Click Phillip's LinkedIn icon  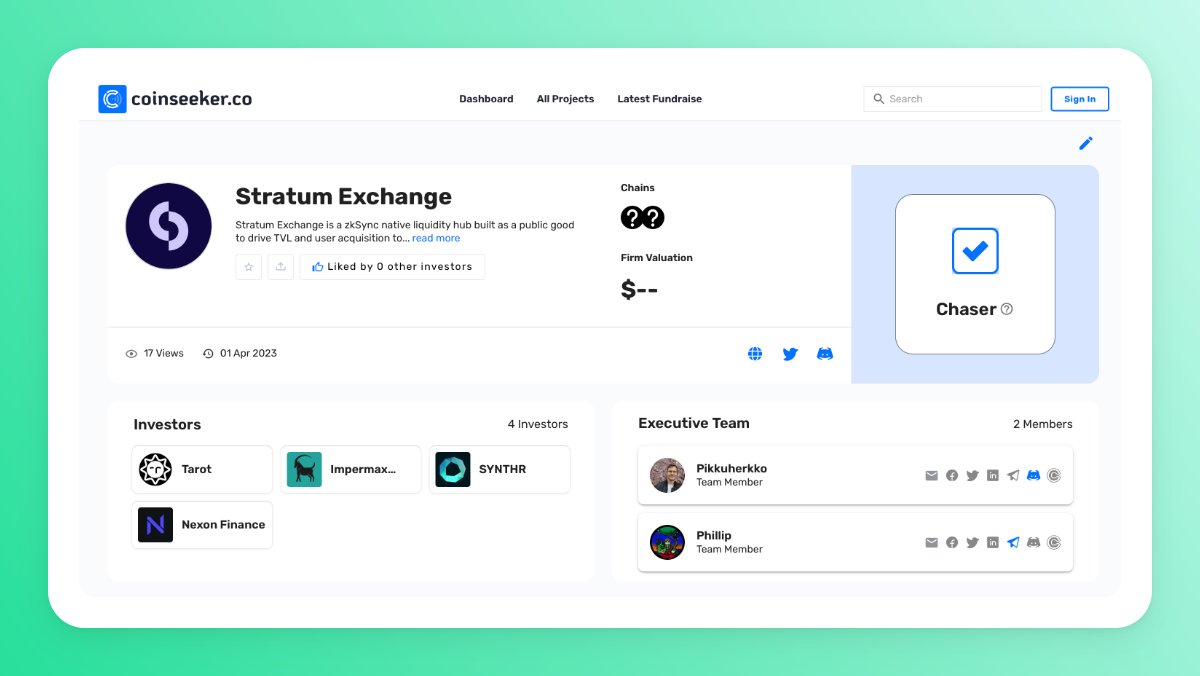(x=992, y=543)
